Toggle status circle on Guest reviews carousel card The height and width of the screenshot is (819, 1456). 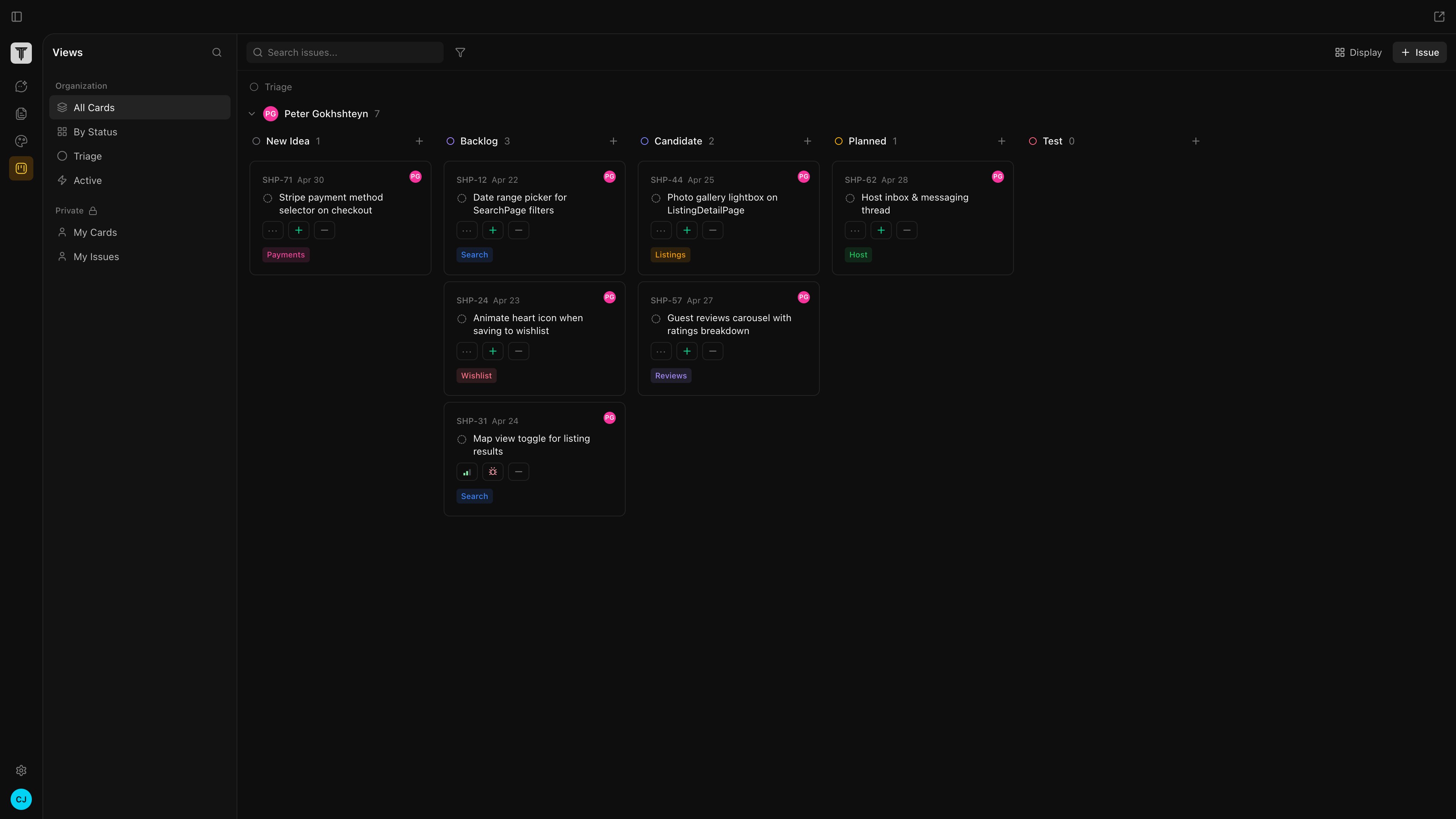pyautogui.click(x=656, y=319)
